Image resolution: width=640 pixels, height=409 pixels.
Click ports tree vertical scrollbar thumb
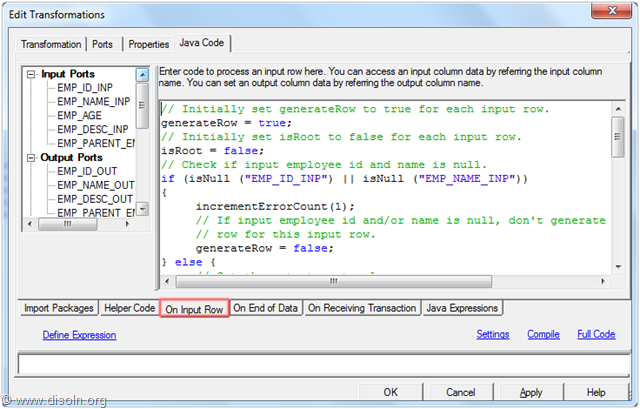pyautogui.click(x=142, y=105)
